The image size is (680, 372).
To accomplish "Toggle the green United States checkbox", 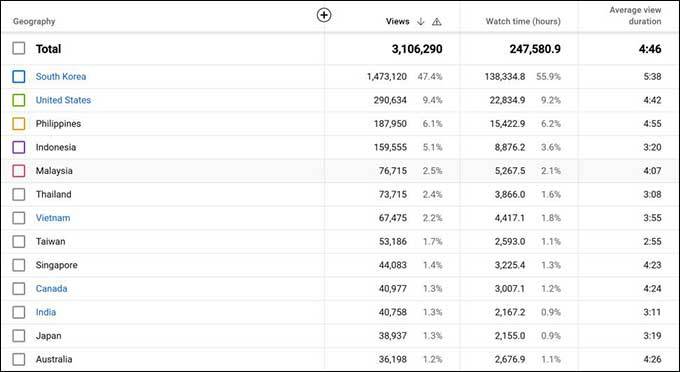I will (19, 100).
